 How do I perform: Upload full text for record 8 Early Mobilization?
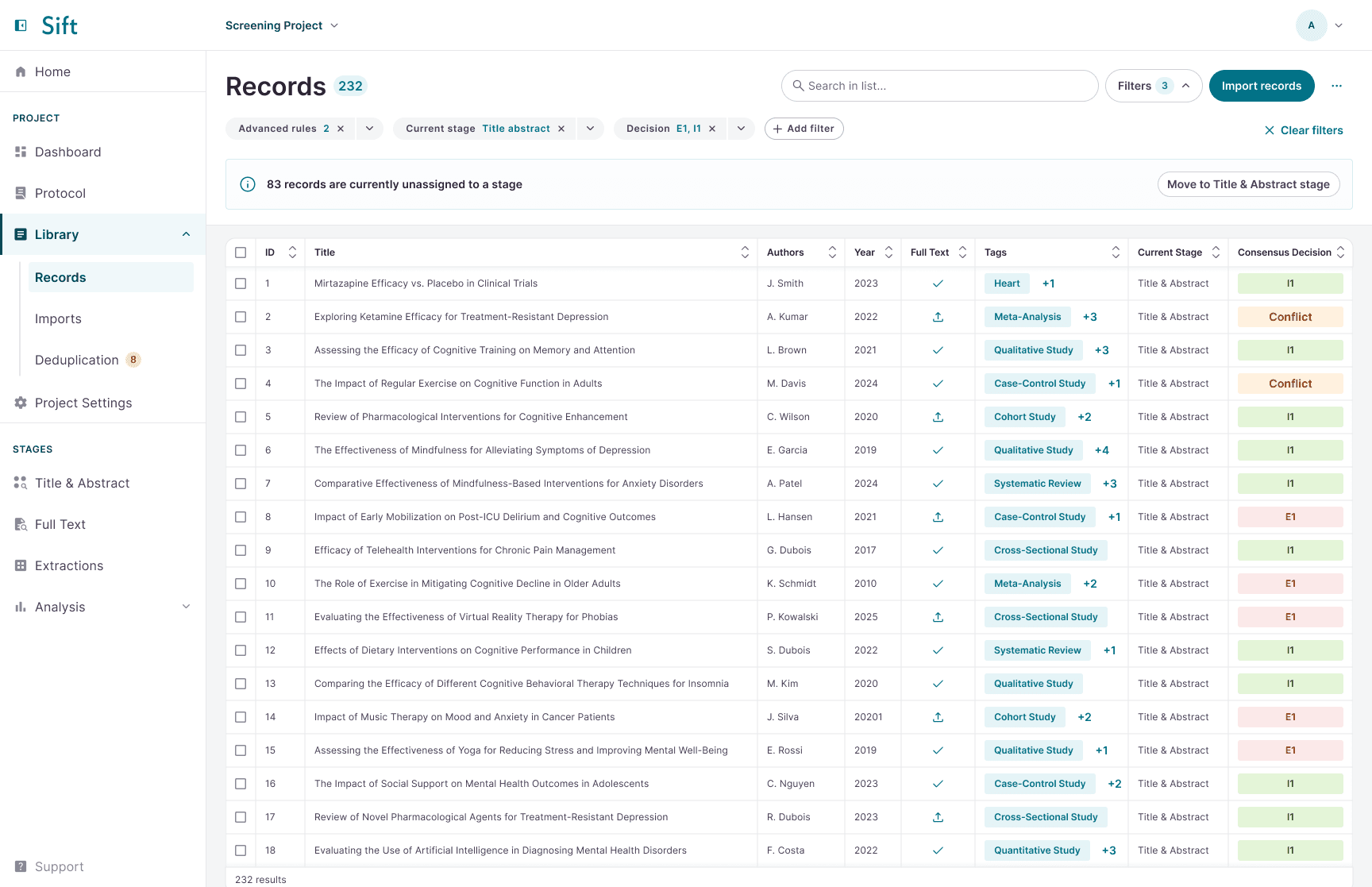pyautogui.click(x=938, y=517)
